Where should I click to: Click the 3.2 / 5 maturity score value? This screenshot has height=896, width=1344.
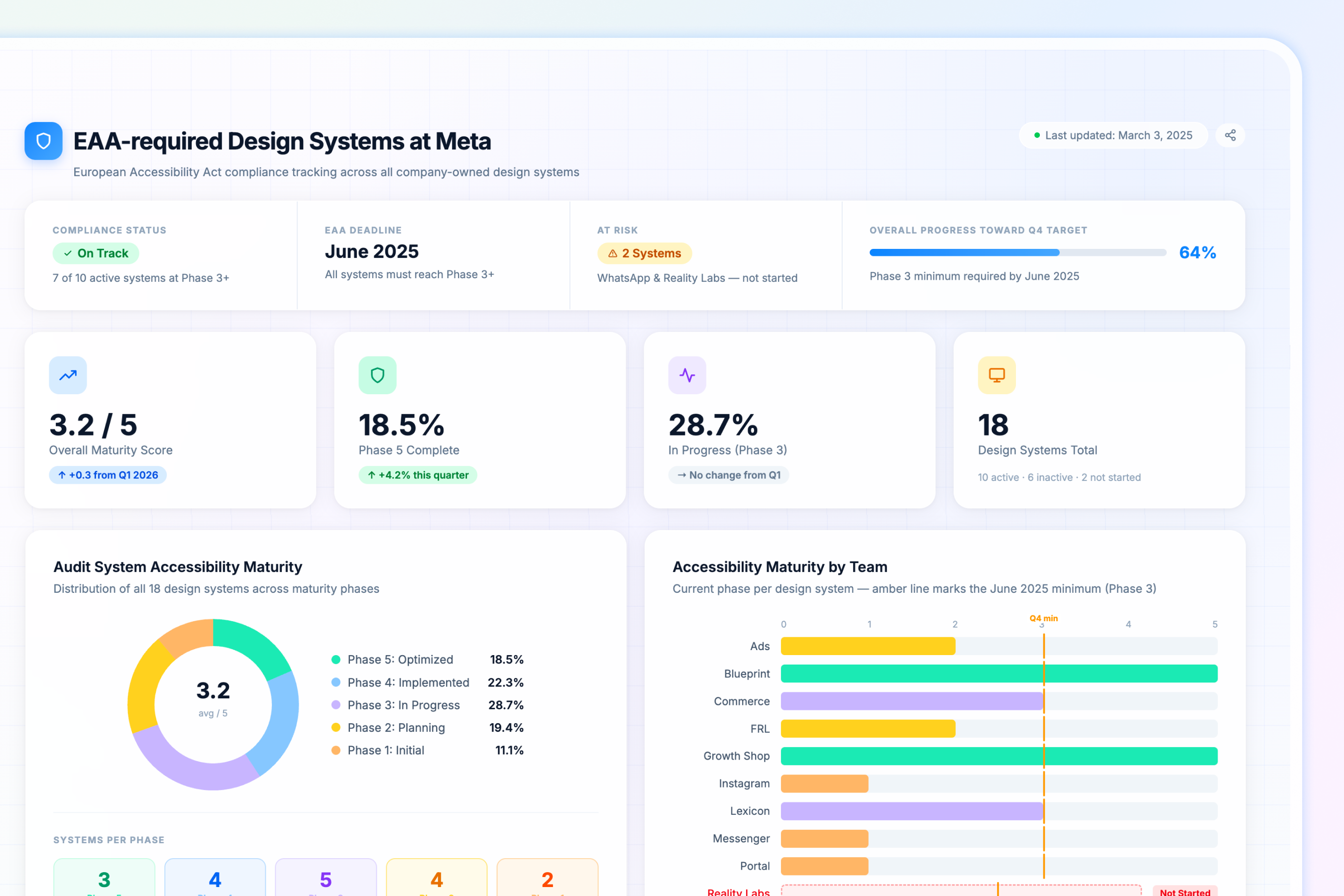[x=93, y=425]
